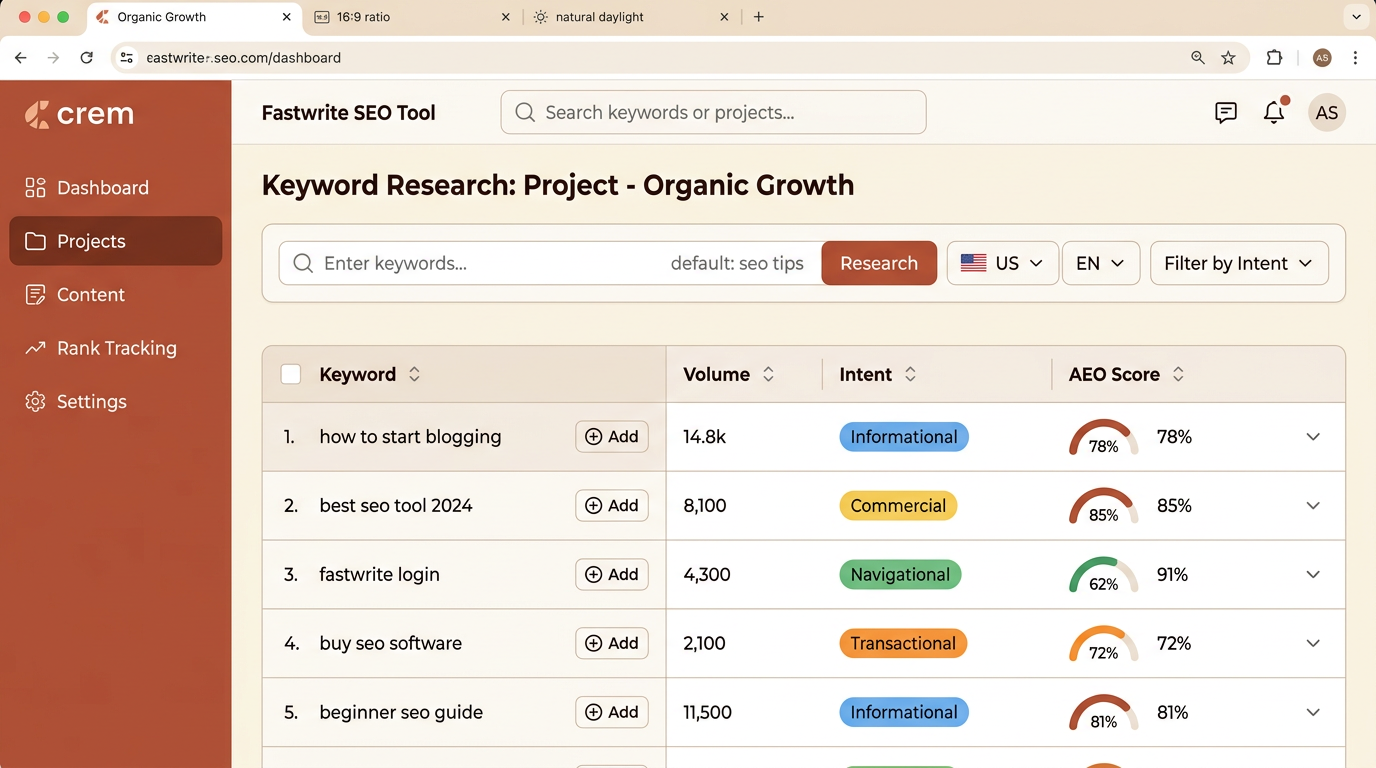Expand the fastwrite login row
Viewport: 1376px width, 768px height.
(x=1313, y=575)
